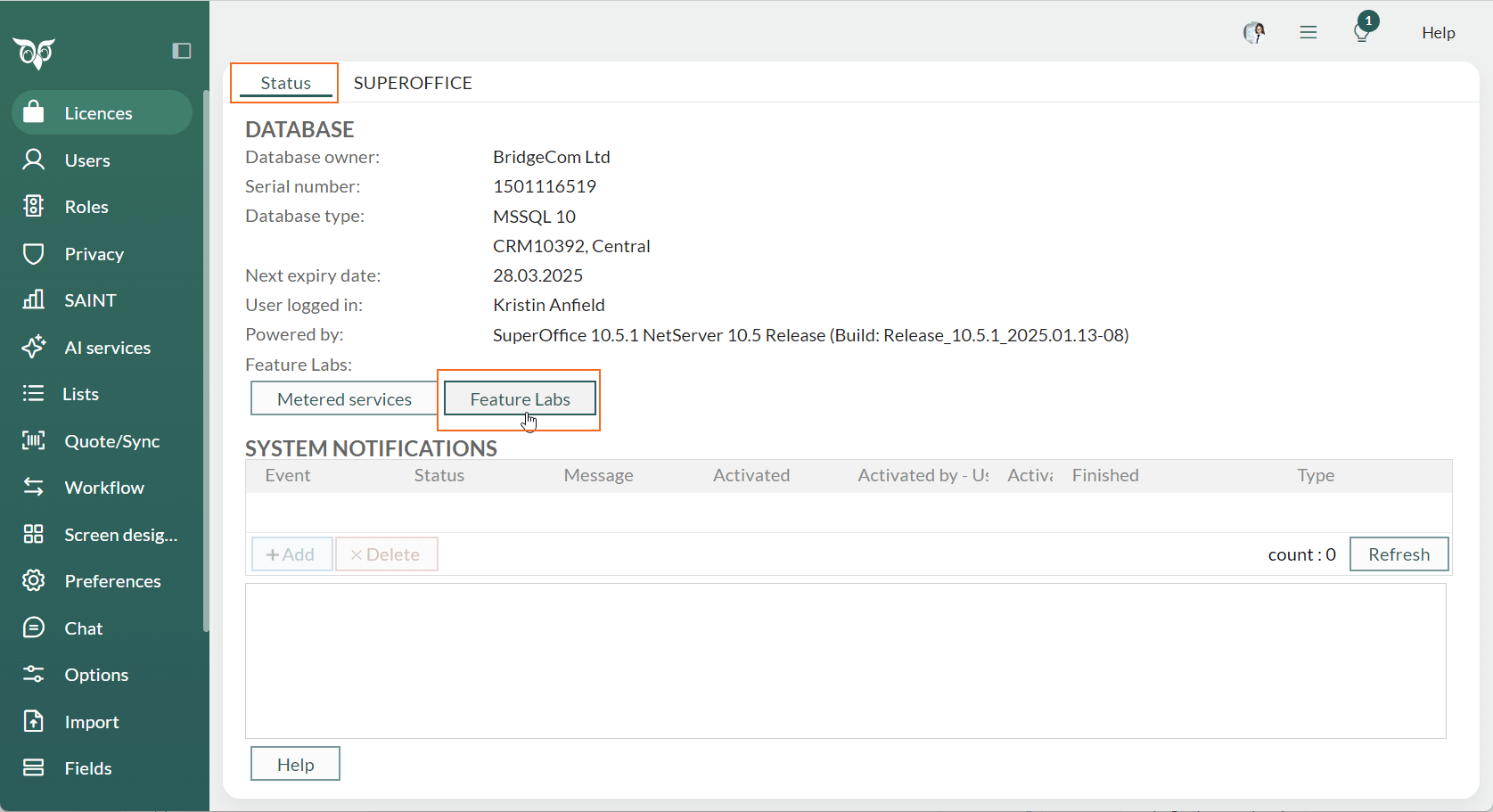Refresh the system notifications list
Viewport: 1493px width, 812px height.
1399,554
